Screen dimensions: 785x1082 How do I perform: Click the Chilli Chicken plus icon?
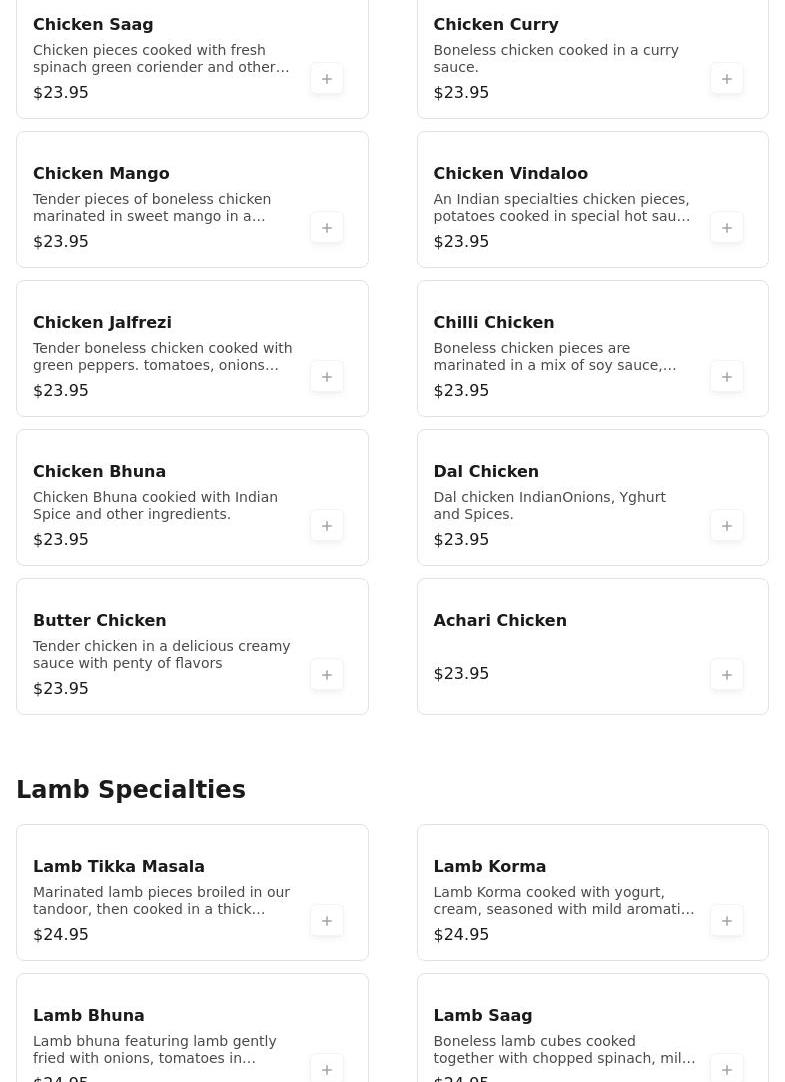pyautogui.click(x=727, y=377)
